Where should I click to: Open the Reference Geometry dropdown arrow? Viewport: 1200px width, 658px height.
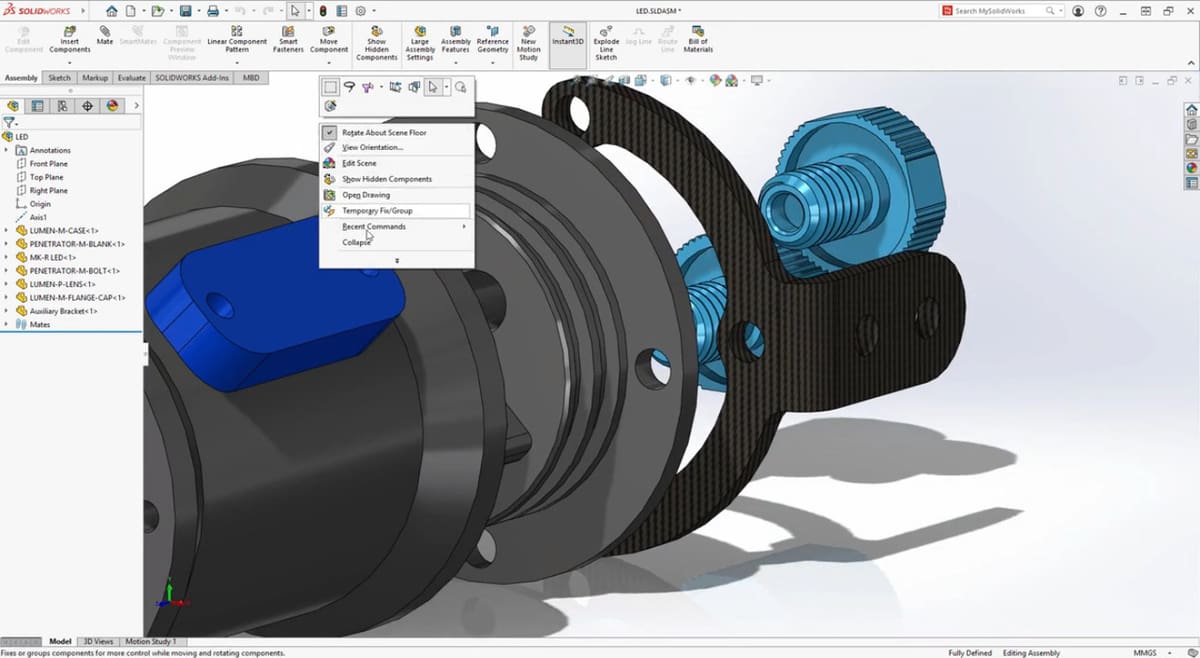[x=493, y=63]
